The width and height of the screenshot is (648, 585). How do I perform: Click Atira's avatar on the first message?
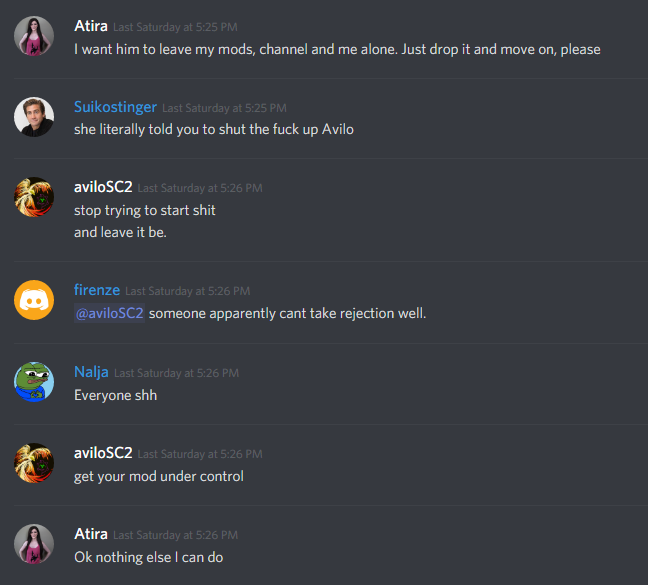pos(34,36)
